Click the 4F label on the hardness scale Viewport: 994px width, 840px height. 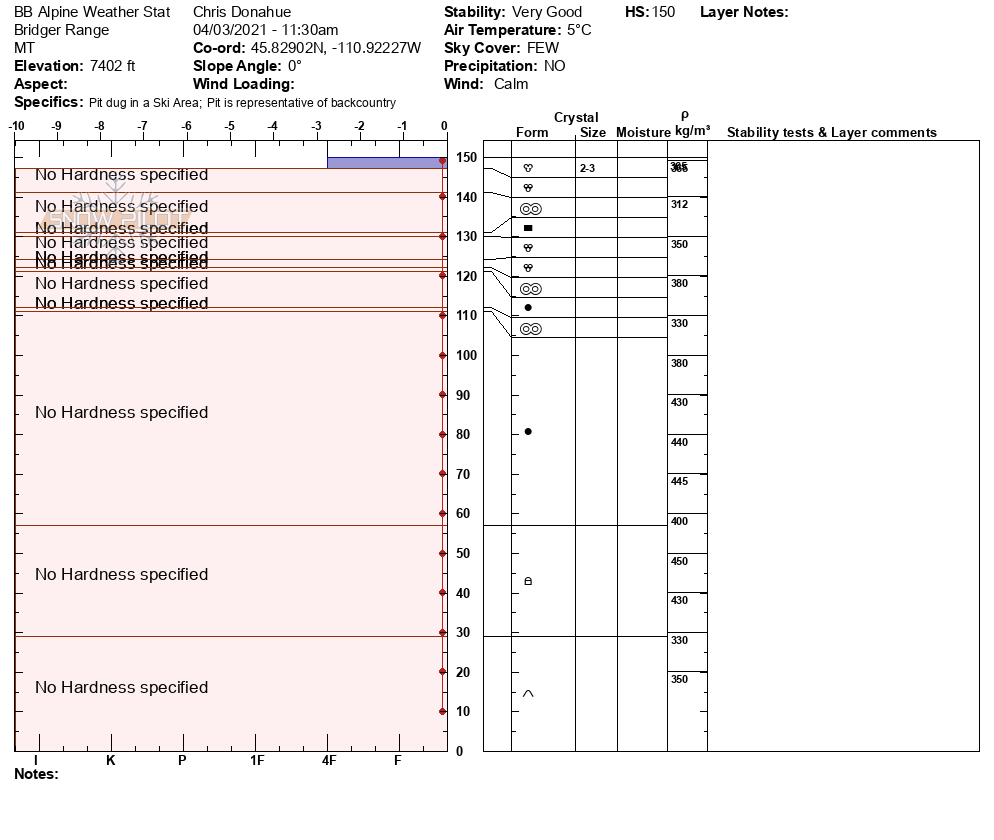point(328,760)
